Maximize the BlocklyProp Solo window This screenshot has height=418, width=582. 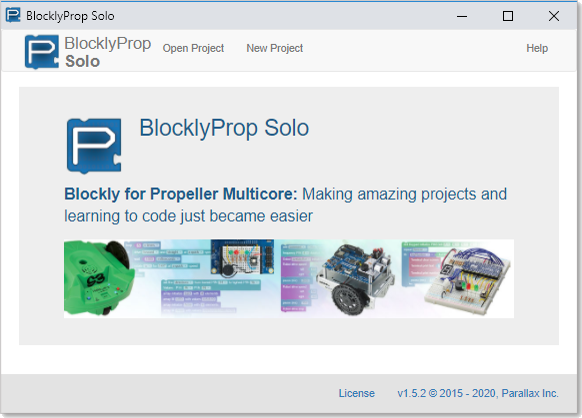(508, 16)
